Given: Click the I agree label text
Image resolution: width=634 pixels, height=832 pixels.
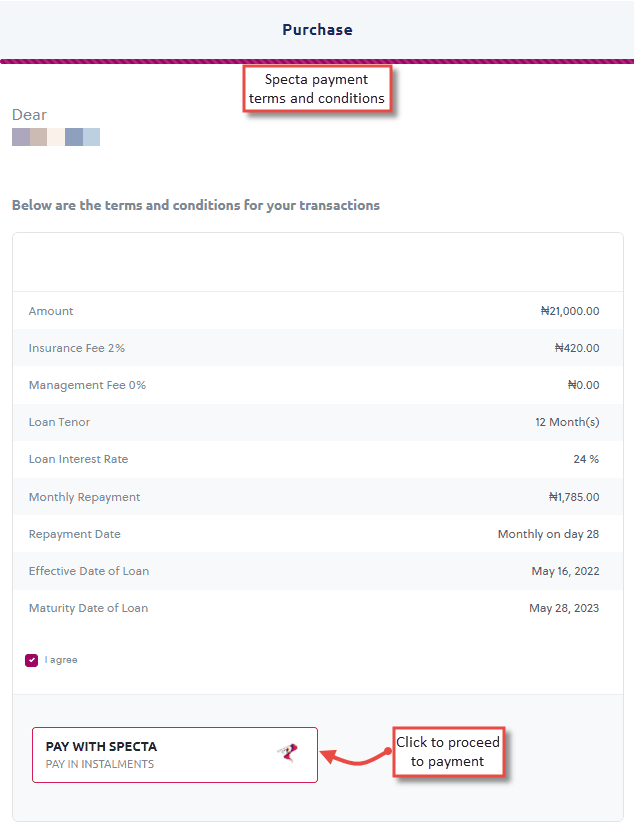Looking at the screenshot, I should coord(61,660).
